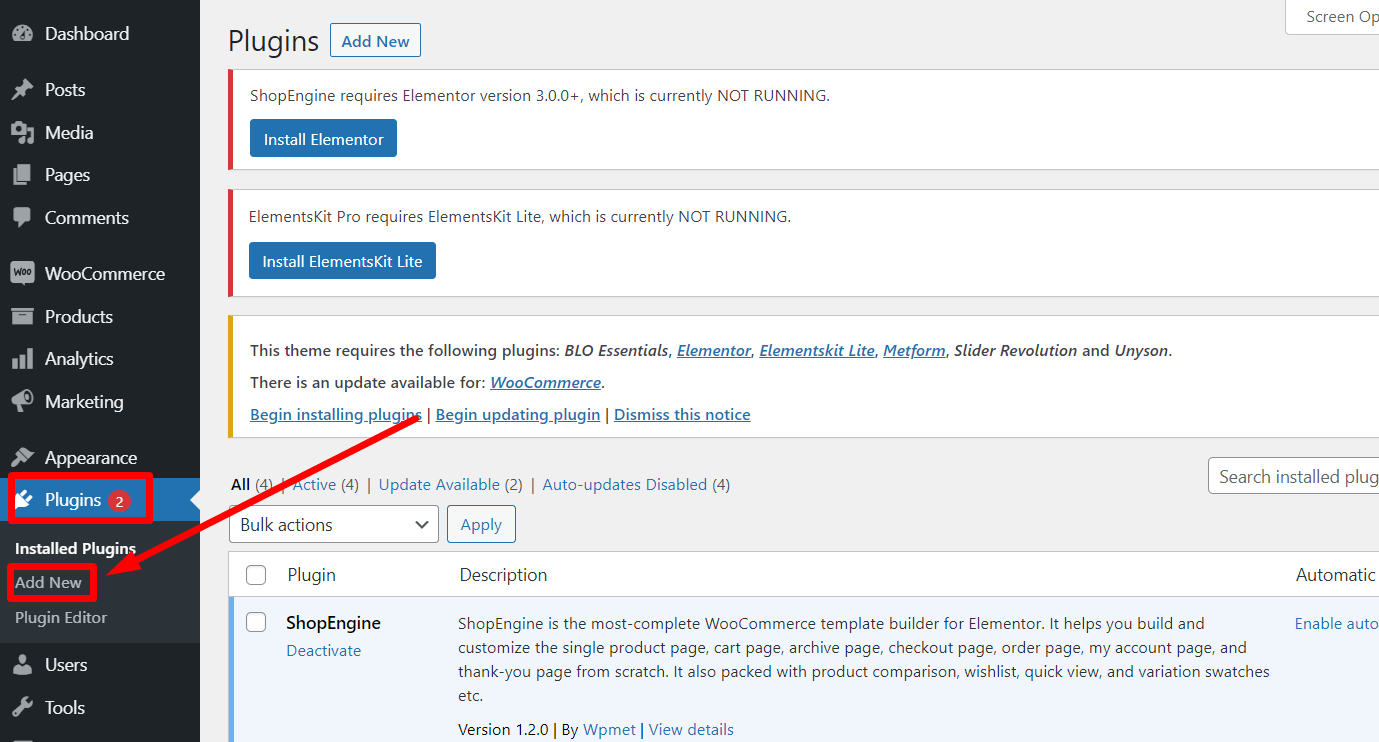Image resolution: width=1379 pixels, height=742 pixels.
Task: Open ShopEngine View details link
Action: (x=691, y=730)
